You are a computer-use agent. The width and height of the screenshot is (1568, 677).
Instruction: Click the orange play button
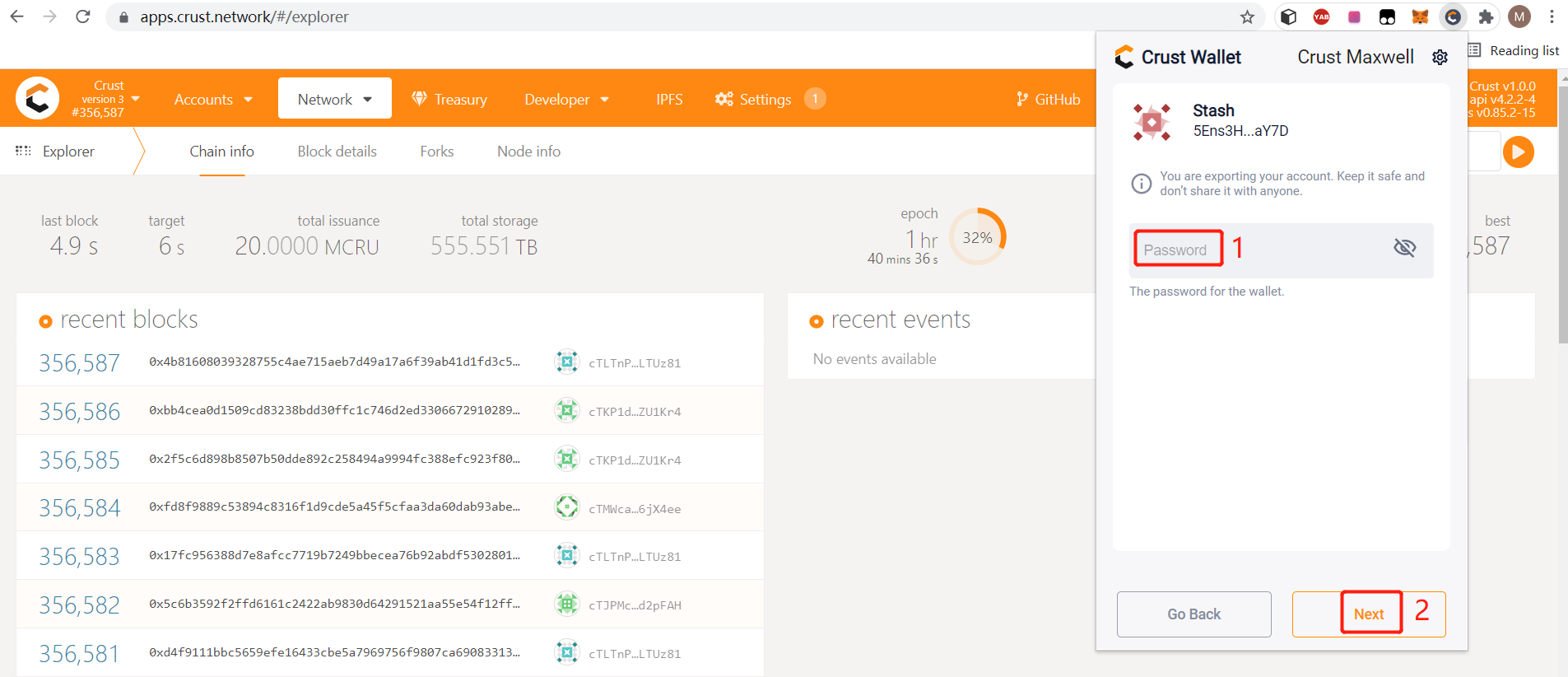pyautogui.click(x=1519, y=152)
